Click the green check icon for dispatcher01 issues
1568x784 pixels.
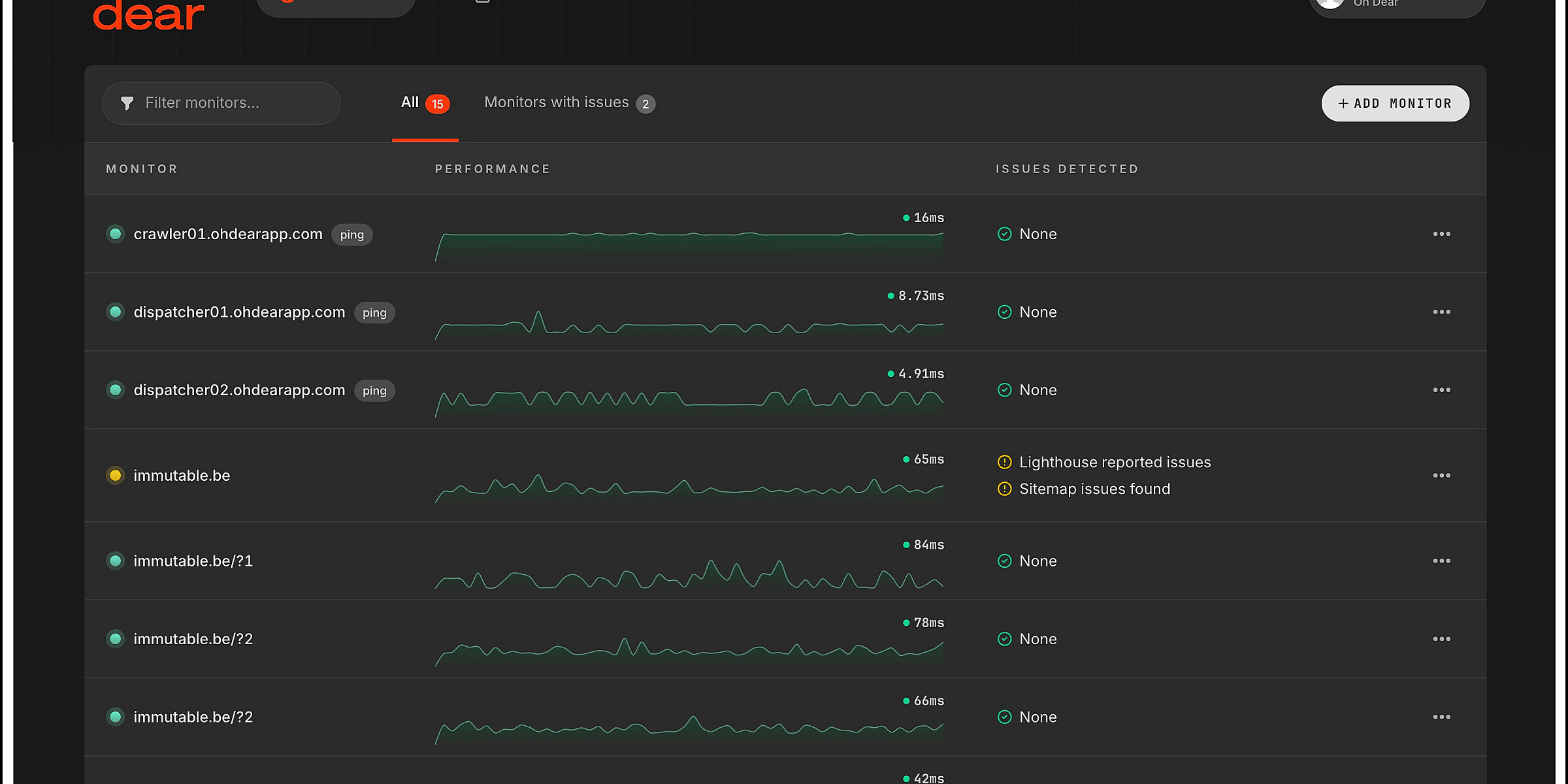coord(1005,312)
